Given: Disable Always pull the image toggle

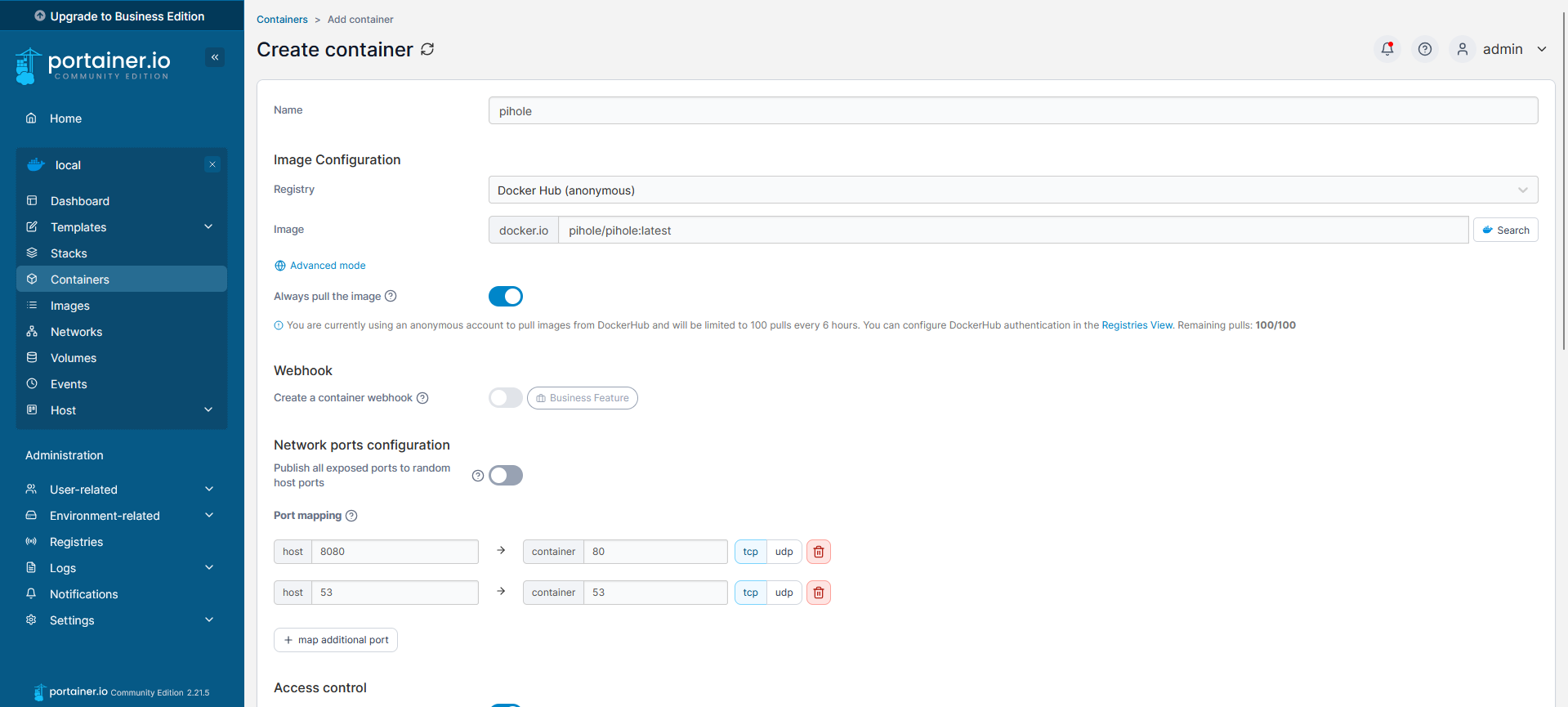Looking at the screenshot, I should [x=505, y=296].
